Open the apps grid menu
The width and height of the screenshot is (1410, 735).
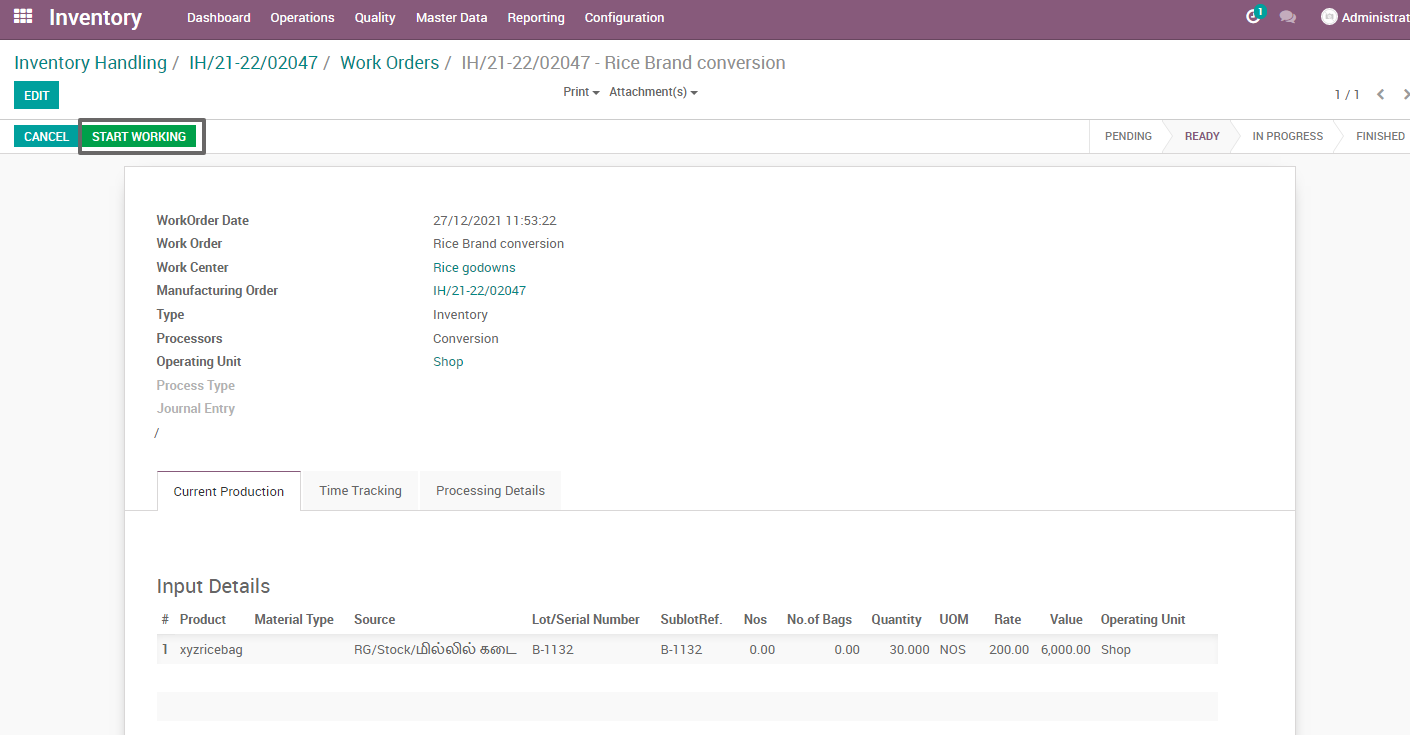click(22, 17)
